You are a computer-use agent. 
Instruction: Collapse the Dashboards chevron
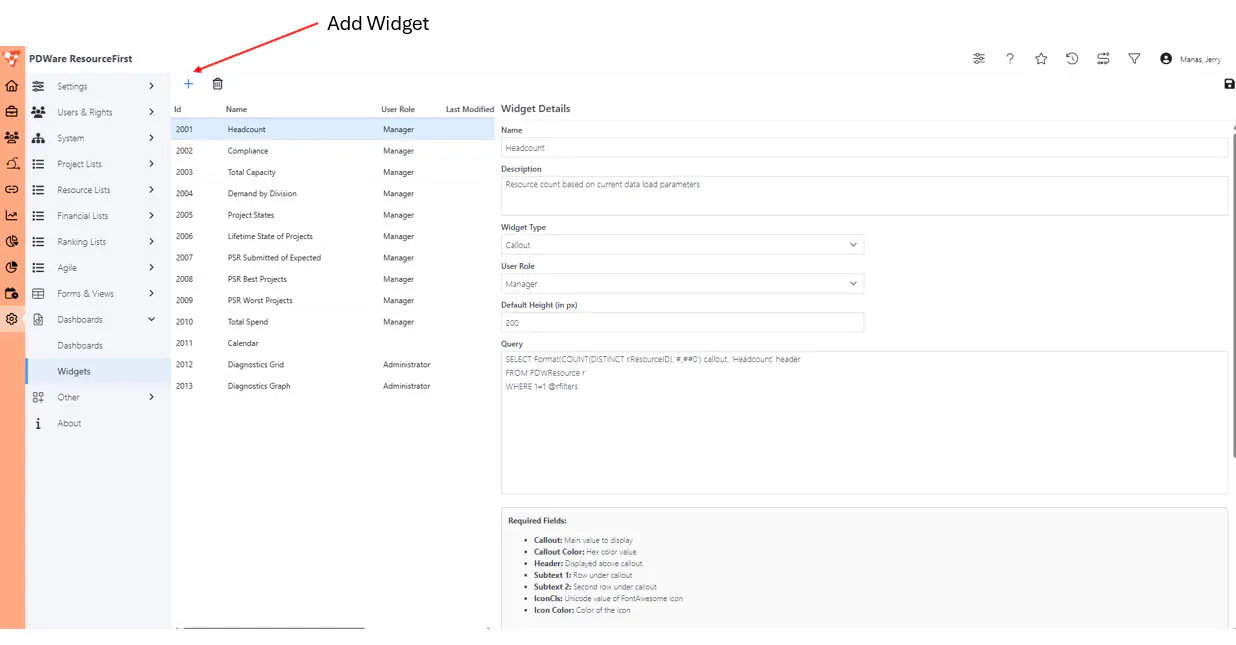(x=152, y=320)
